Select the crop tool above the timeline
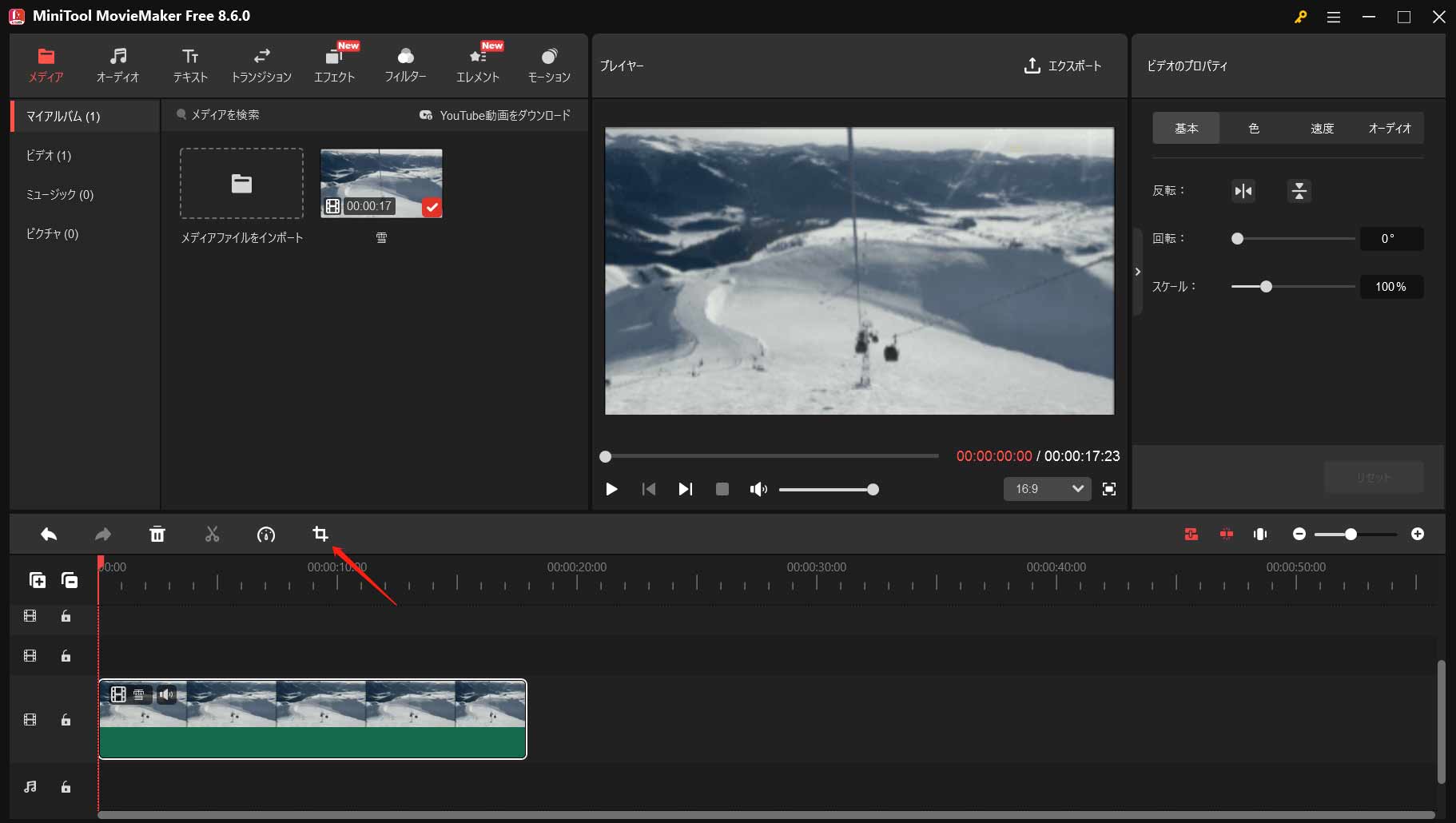 (320, 534)
